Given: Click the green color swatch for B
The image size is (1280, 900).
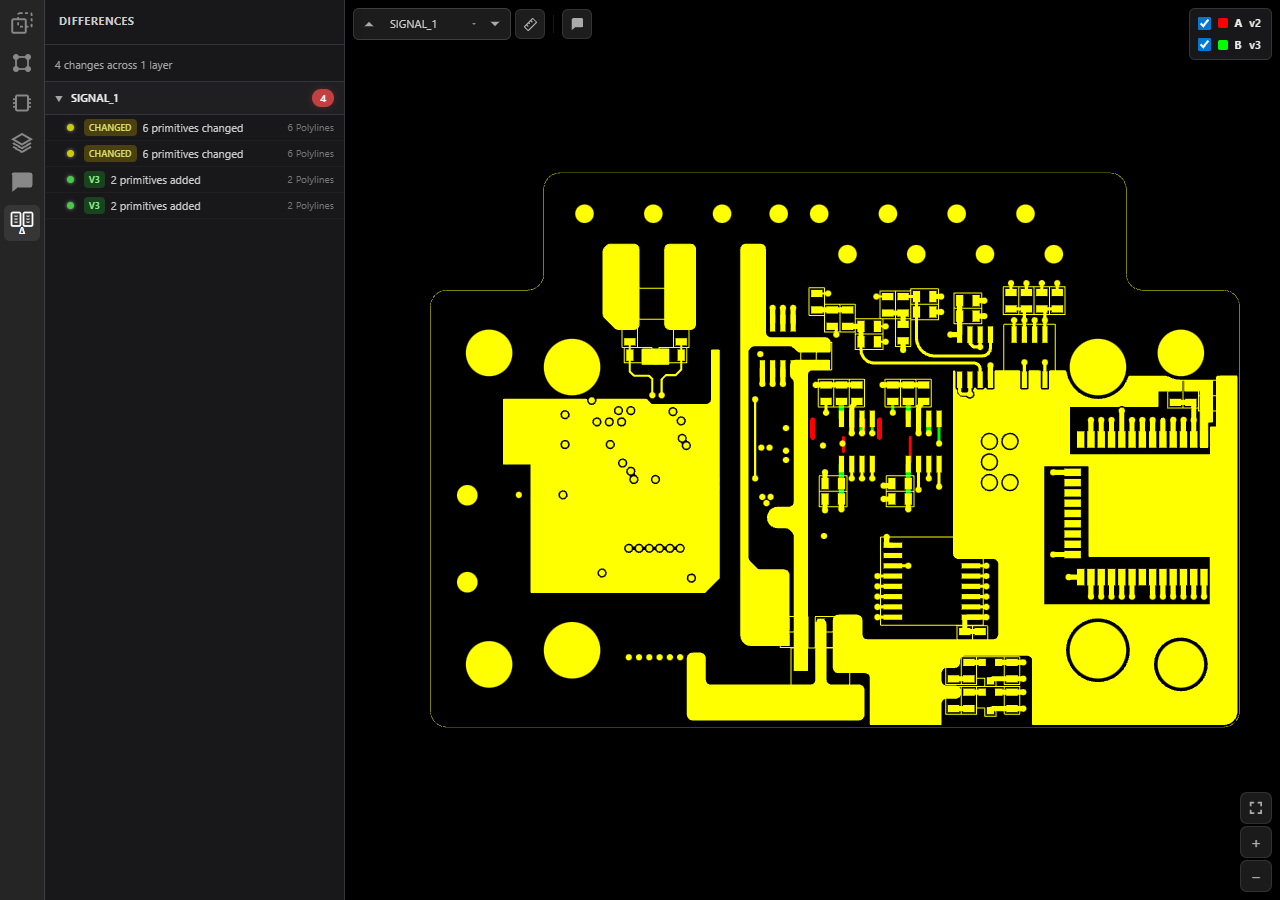Looking at the screenshot, I should [x=1222, y=45].
